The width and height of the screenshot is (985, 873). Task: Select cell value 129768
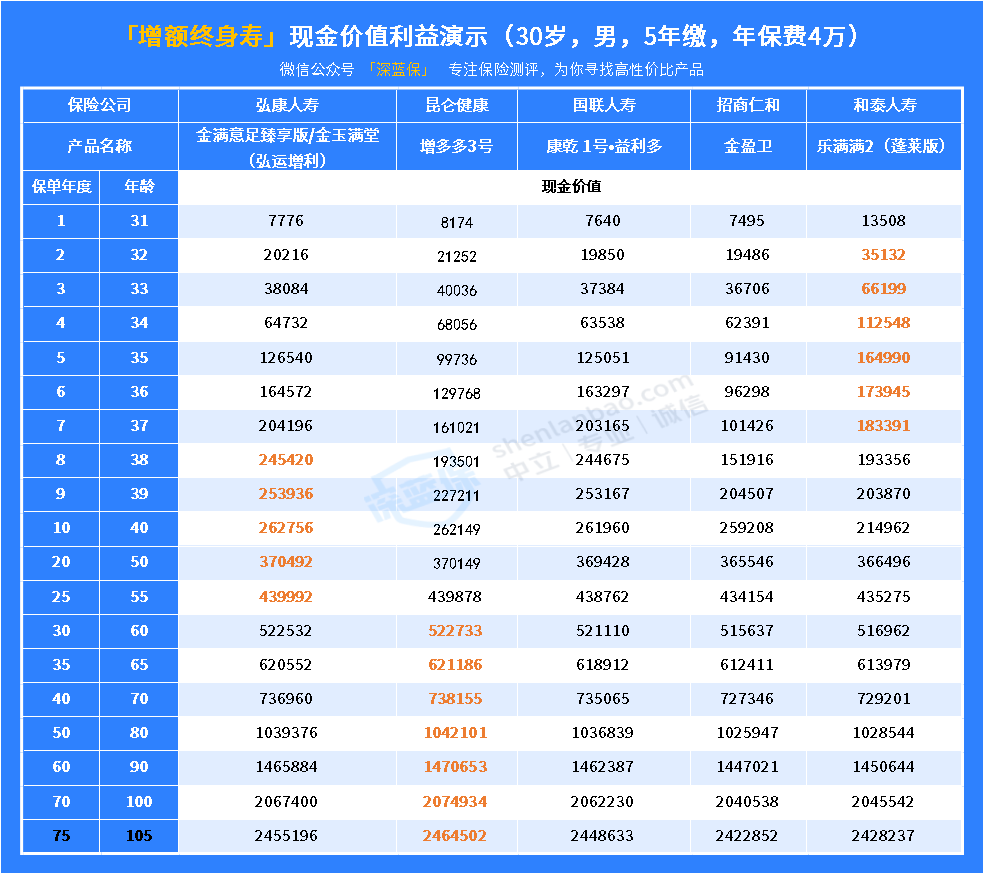tap(457, 393)
